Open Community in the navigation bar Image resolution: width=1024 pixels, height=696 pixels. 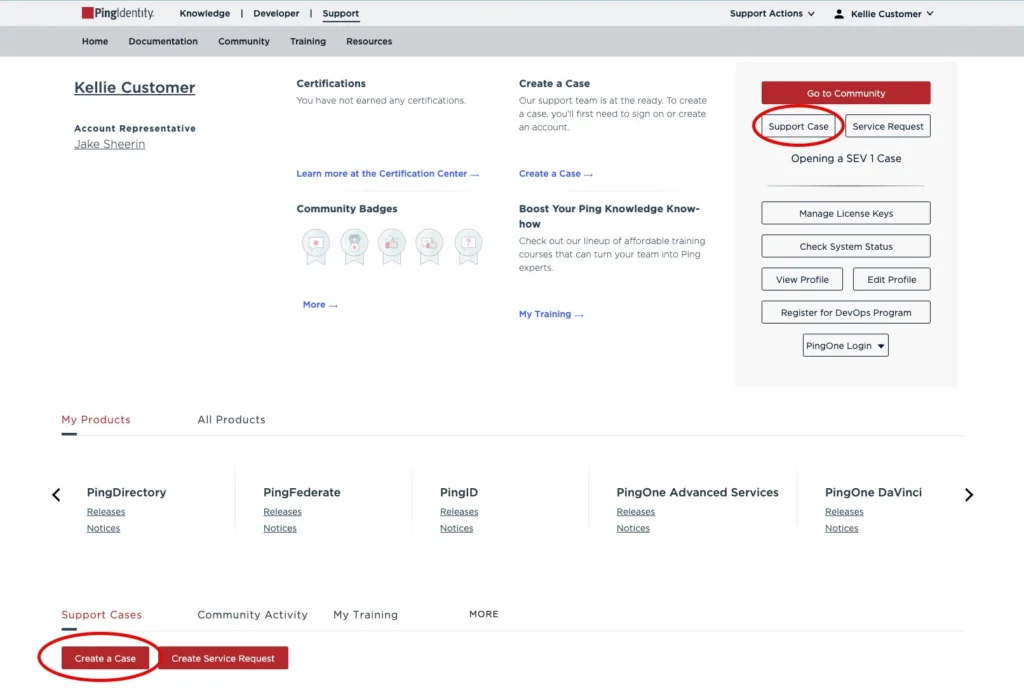tap(244, 41)
